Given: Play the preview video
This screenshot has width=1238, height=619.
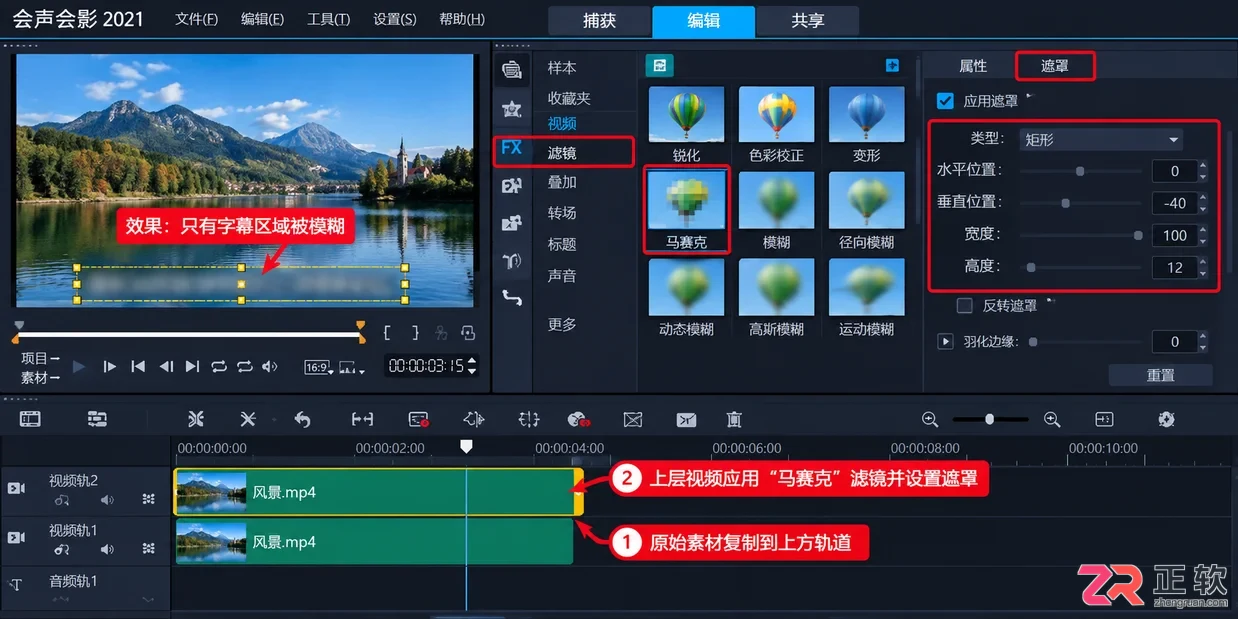Looking at the screenshot, I should [x=81, y=367].
